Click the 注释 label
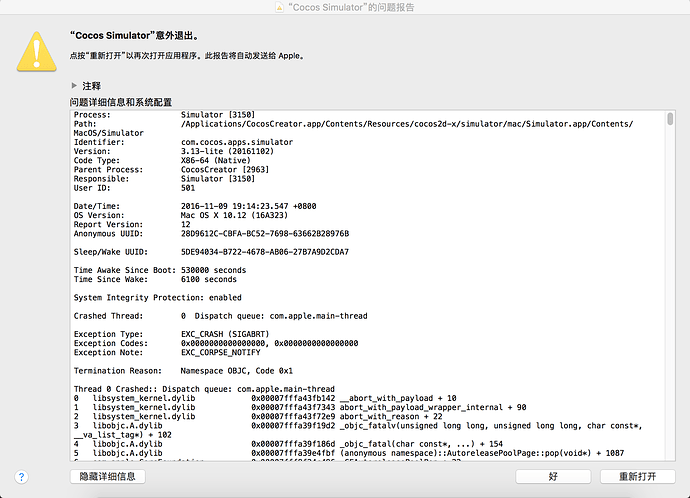Viewport: 690px width, 498px height. 92,86
